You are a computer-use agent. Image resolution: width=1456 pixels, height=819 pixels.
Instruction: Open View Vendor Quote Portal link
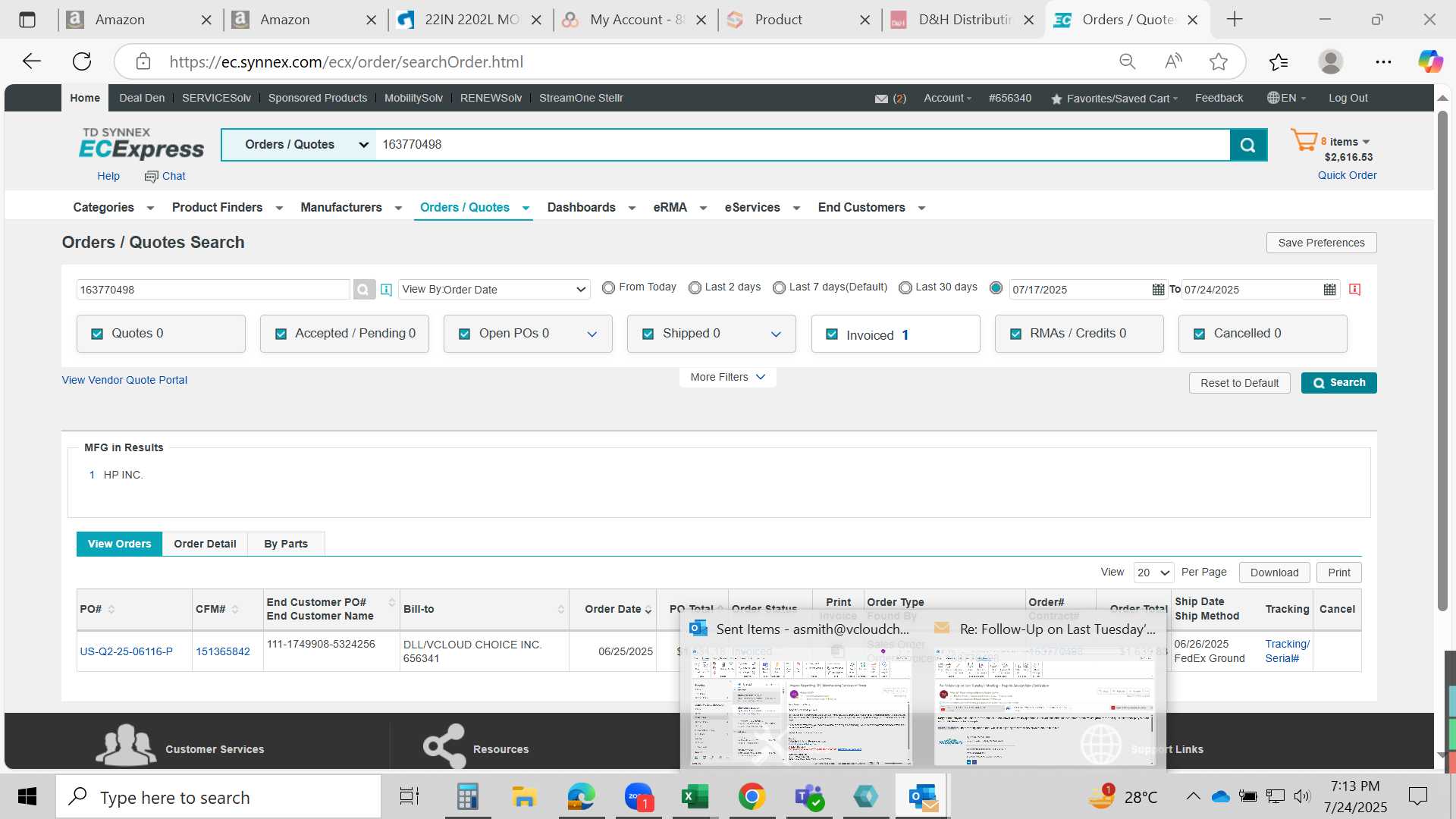124,380
